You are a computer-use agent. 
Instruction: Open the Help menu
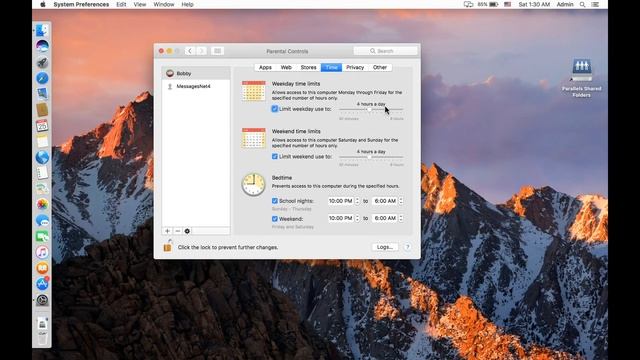[x=187, y=4]
